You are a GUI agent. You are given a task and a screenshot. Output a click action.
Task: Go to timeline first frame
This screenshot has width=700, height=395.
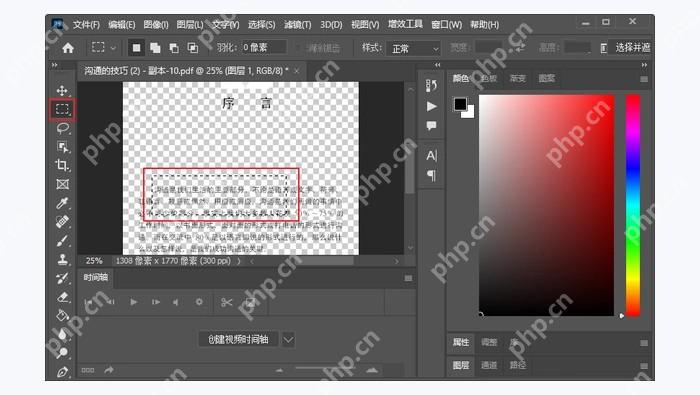coord(88,302)
